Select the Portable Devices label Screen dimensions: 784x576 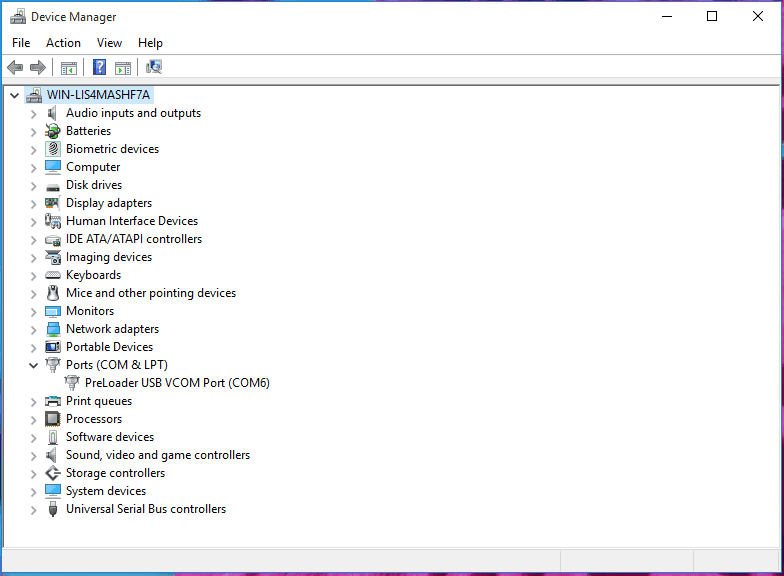pyautogui.click(x=110, y=347)
